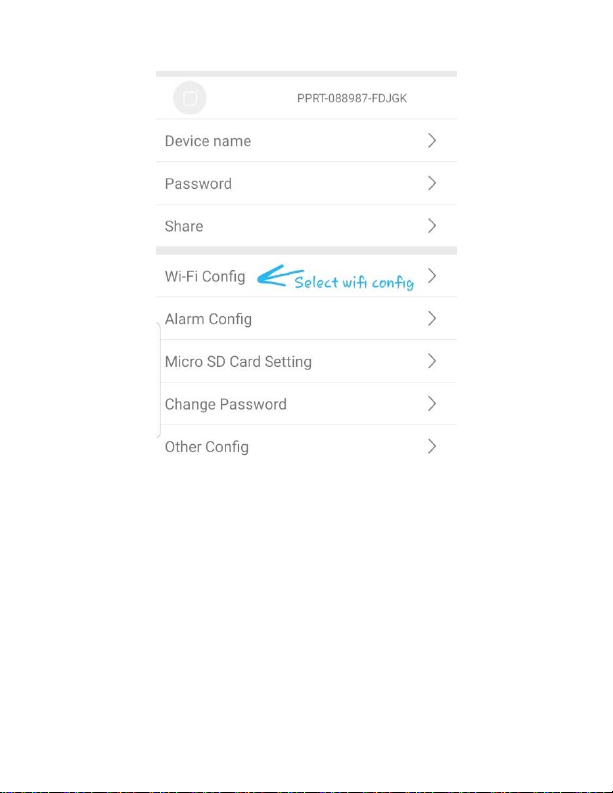Screen dimensions: 613x793
Task: Open Alarm Config settings
Action: point(306,319)
